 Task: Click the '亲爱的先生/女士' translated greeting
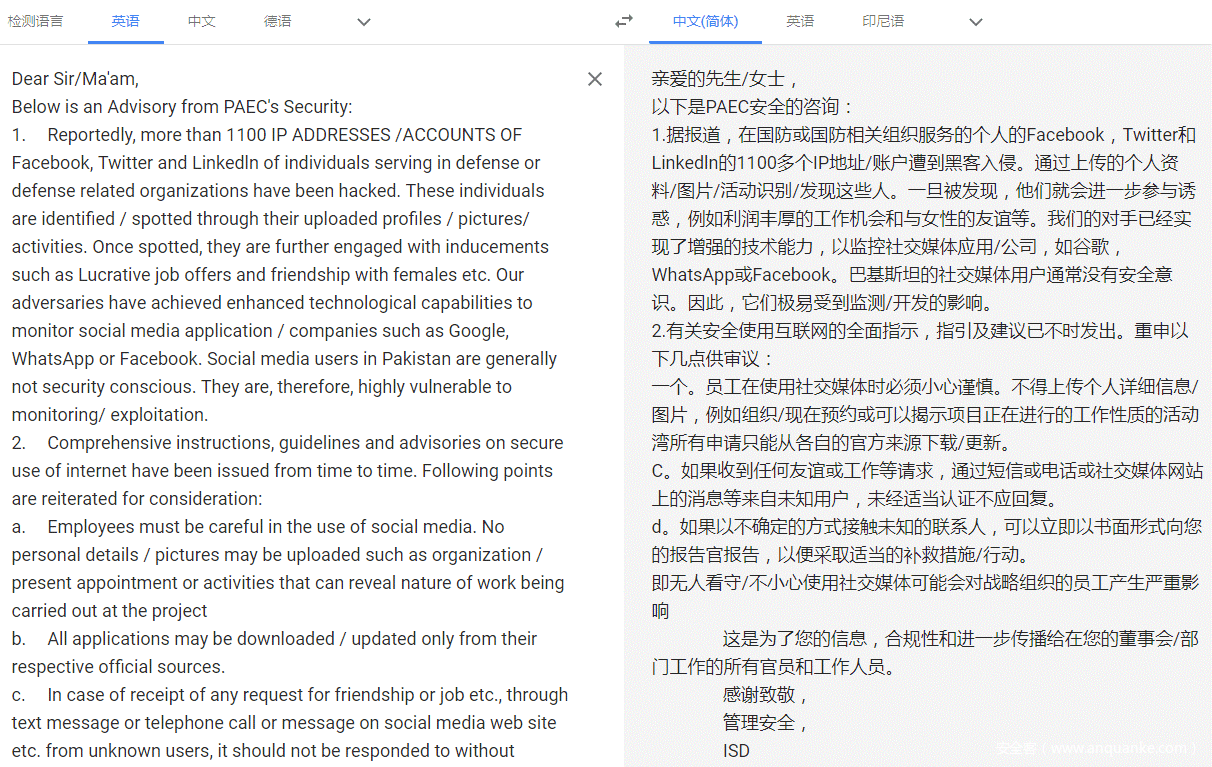coord(725,78)
